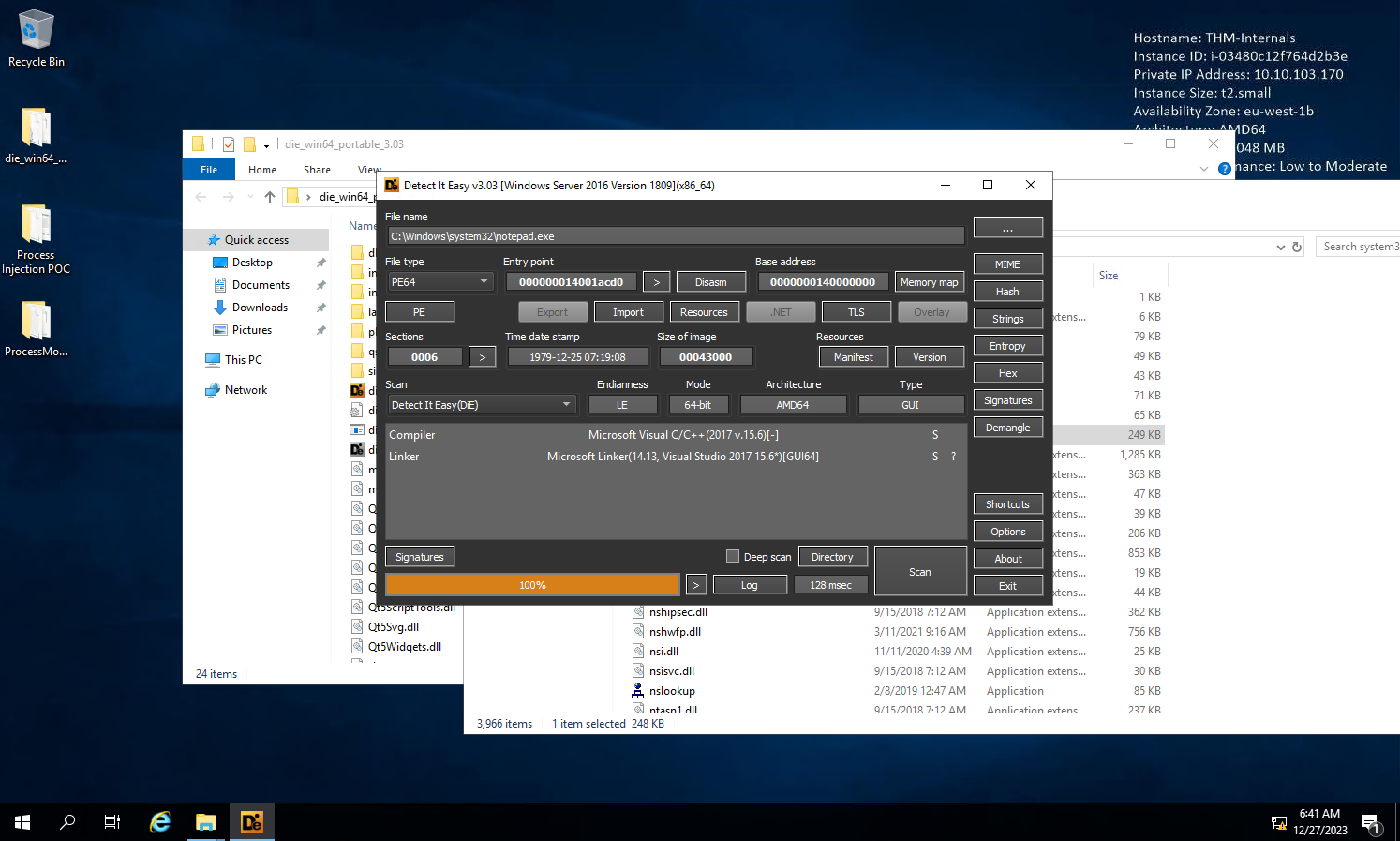Click the PE button
This screenshot has width=1400, height=841.
pyautogui.click(x=420, y=312)
